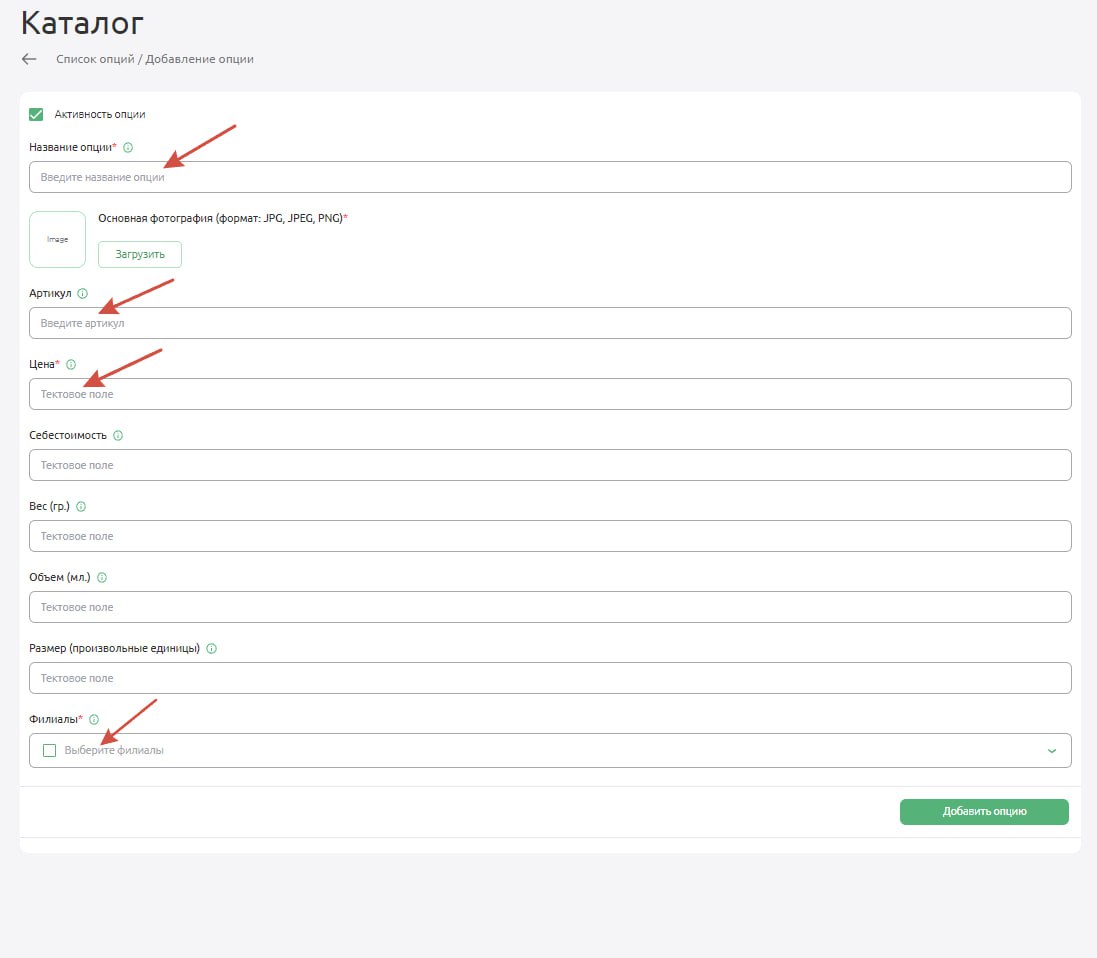Click info icon beside Артикул label
Image resolution: width=1097 pixels, height=958 pixels.
coord(82,294)
